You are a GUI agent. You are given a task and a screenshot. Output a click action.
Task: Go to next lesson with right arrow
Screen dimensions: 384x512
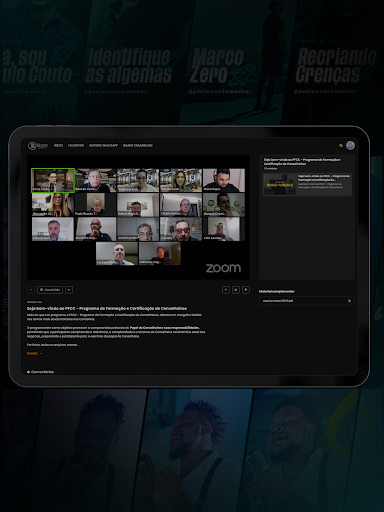pos(69,290)
